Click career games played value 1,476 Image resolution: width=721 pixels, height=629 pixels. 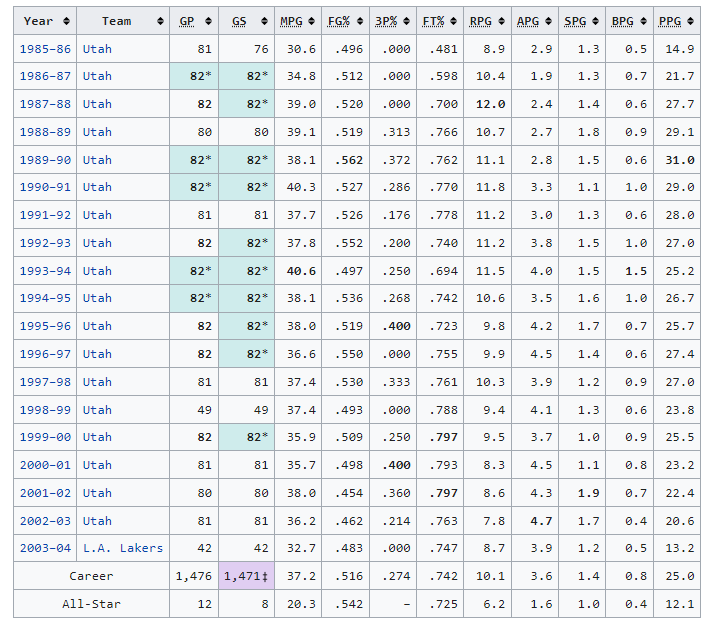[194, 576]
